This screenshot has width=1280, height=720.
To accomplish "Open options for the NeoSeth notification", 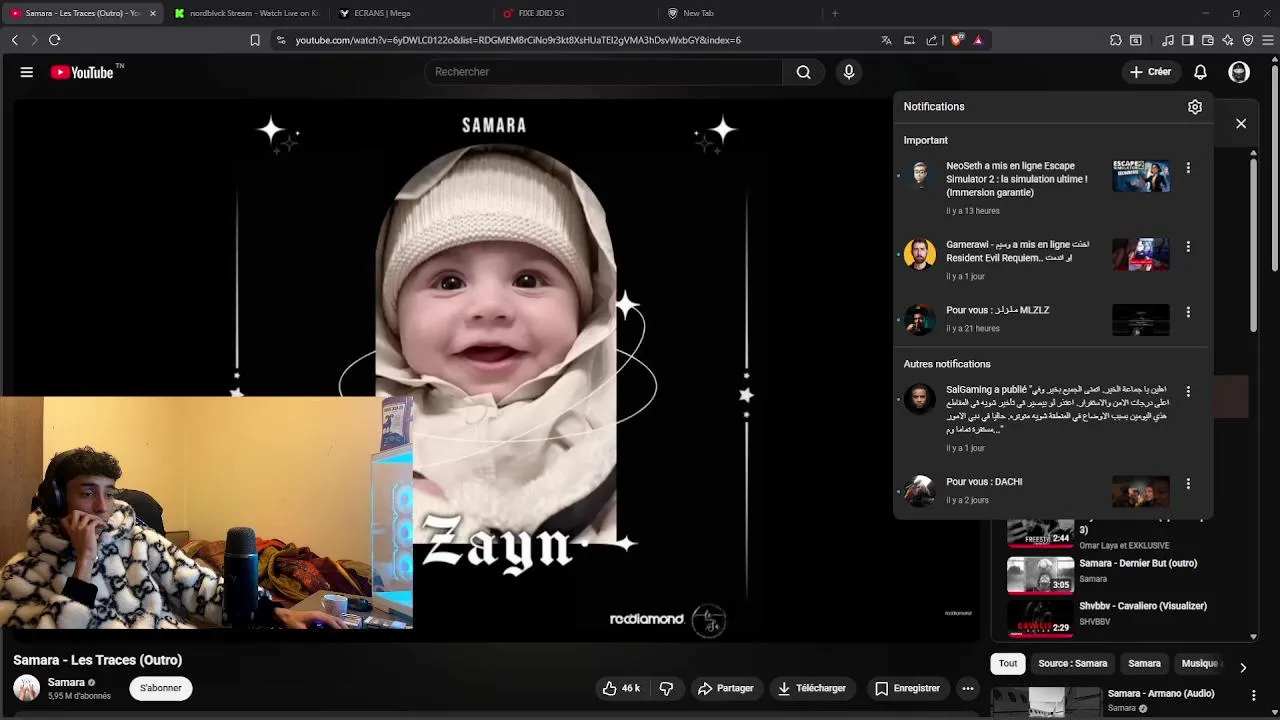I will 1188,168.
